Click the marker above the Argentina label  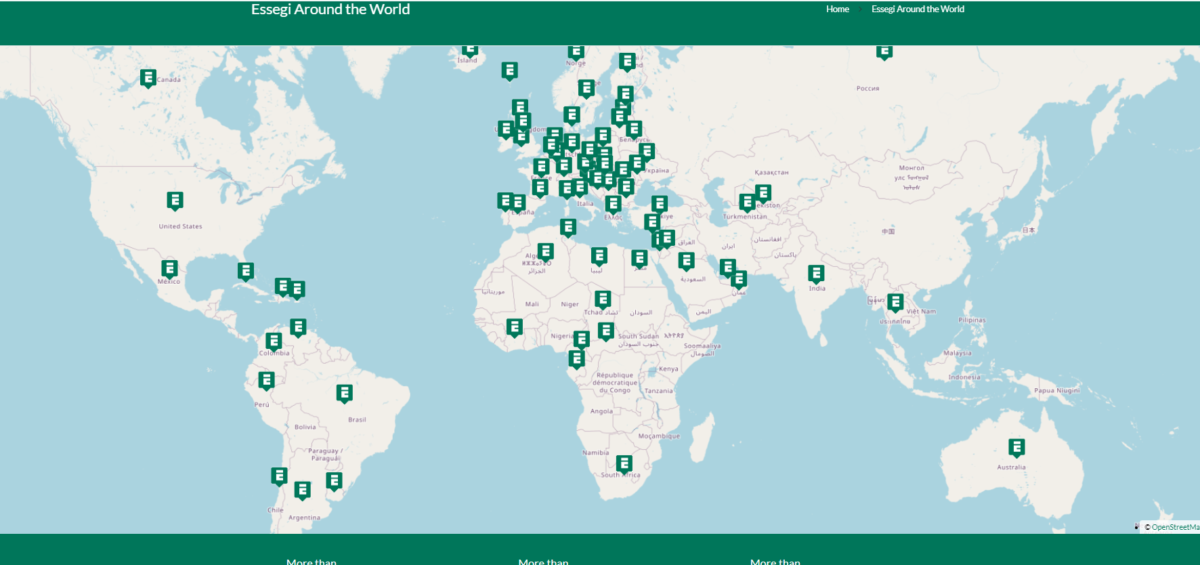(303, 490)
